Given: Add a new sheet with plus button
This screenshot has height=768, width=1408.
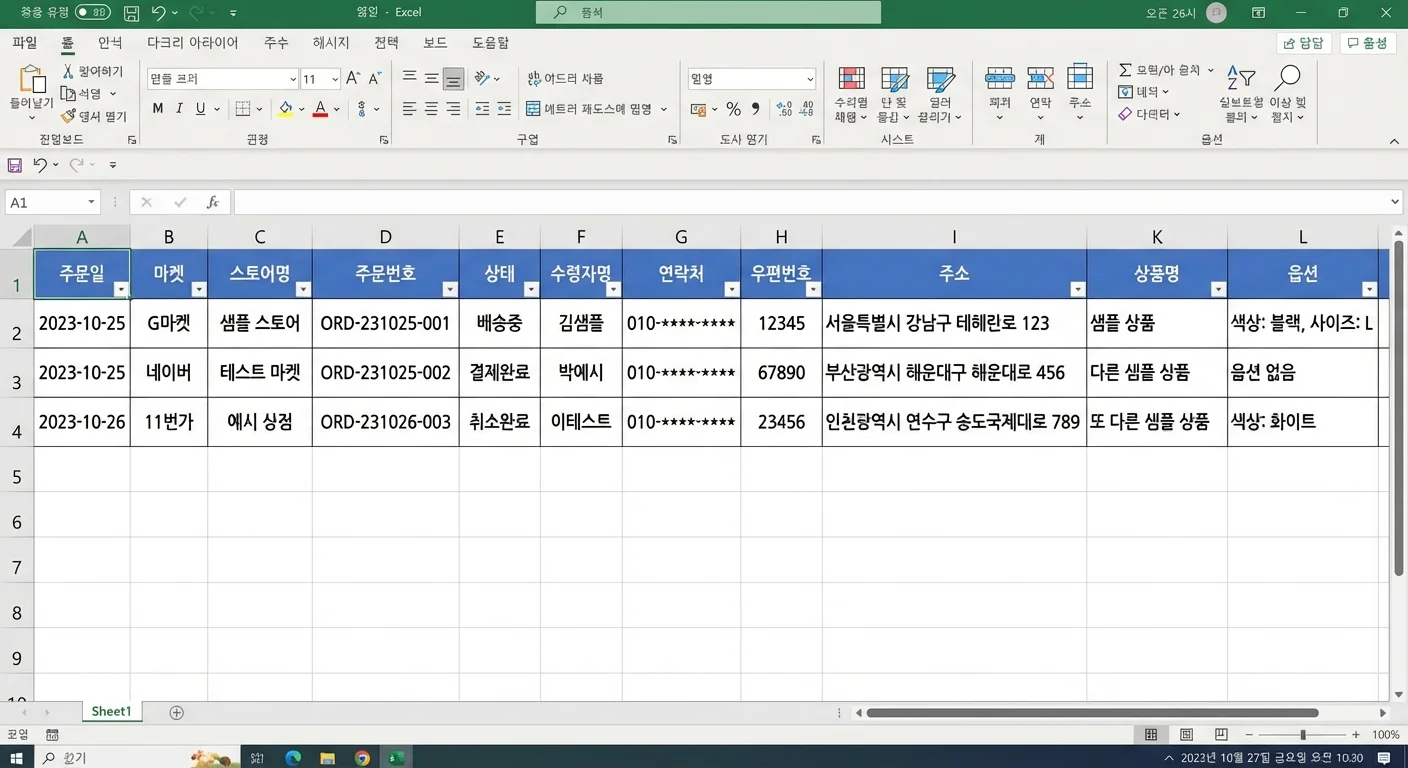Looking at the screenshot, I should 176,711.
